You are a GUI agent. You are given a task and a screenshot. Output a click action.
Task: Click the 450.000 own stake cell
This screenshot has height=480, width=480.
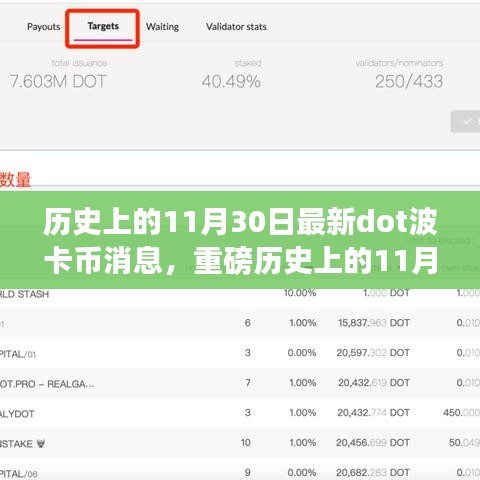tap(461, 413)
